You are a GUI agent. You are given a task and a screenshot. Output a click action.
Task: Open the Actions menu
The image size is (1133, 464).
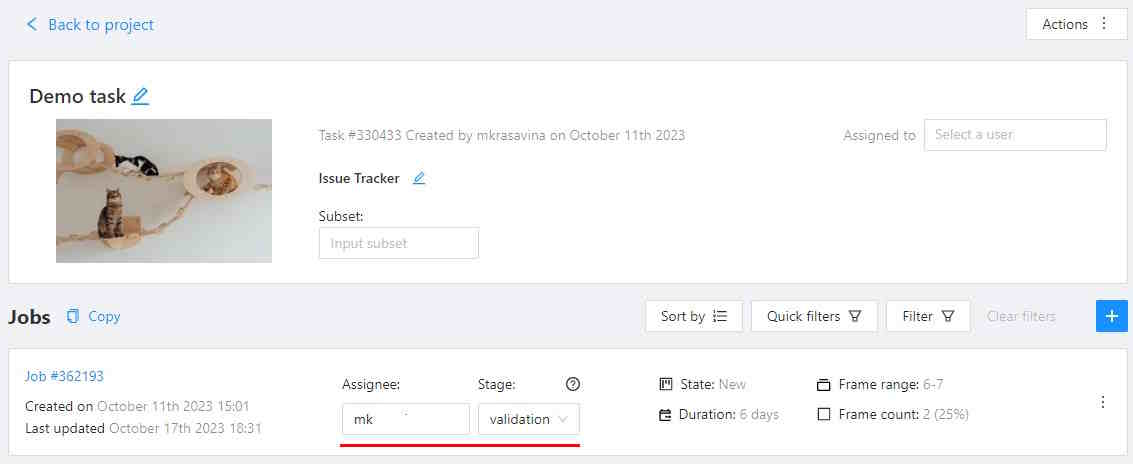pyautogui.click(x=1076, y=24)
